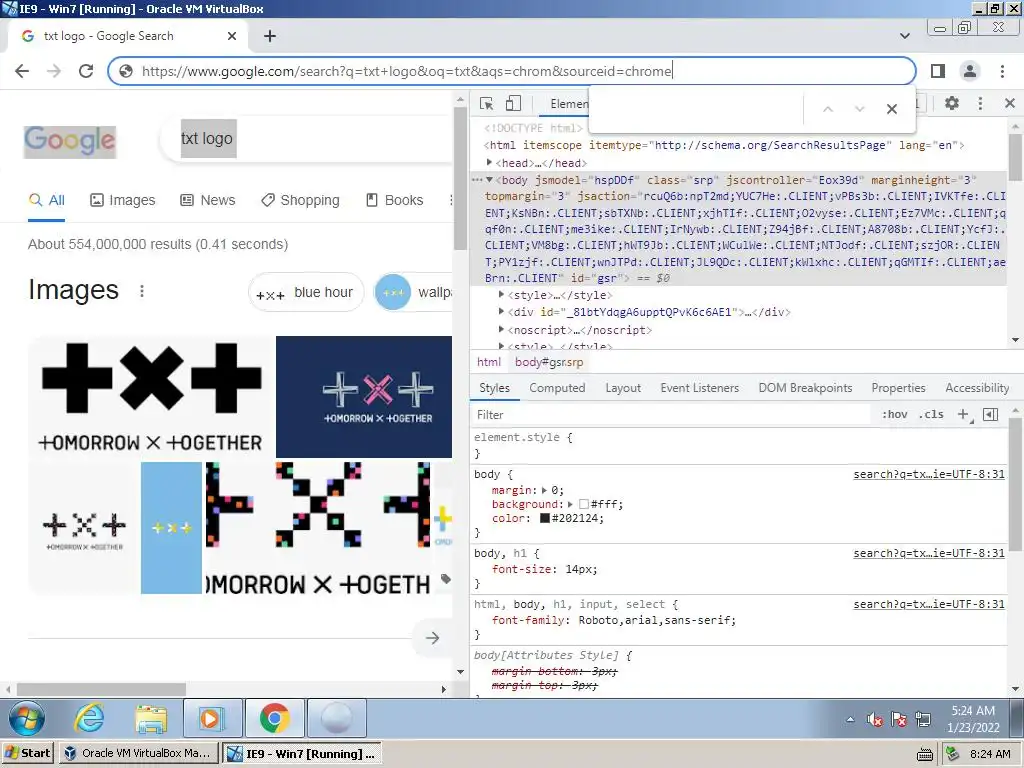Expand the div _81btYdqgA6upptQPvK6c6AE1 node
The width and height of the screenshot is (1024, 768).
pos(502,312)
